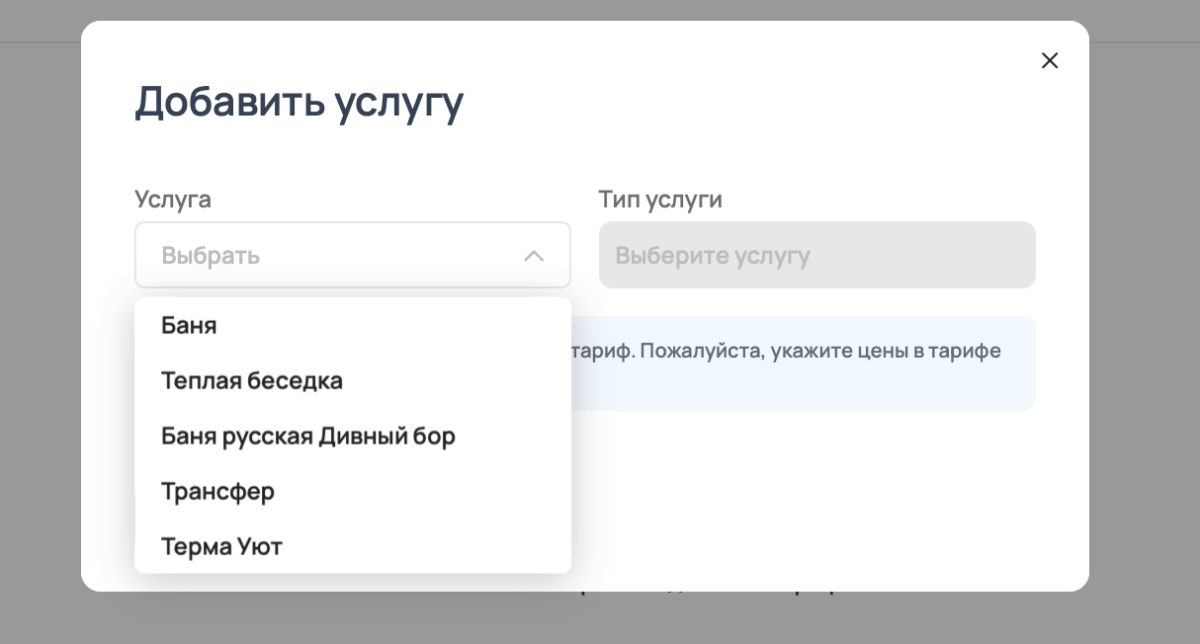Close the "Добавить услугу" dialog
The height and width of the screenshot is (644, 1200).
pos(1049,60)
